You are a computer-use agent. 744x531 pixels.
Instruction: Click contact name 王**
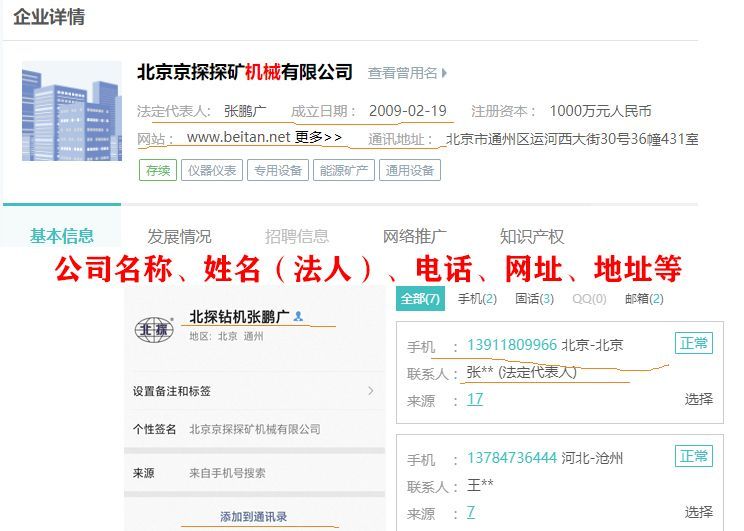[x=480, y=485]
